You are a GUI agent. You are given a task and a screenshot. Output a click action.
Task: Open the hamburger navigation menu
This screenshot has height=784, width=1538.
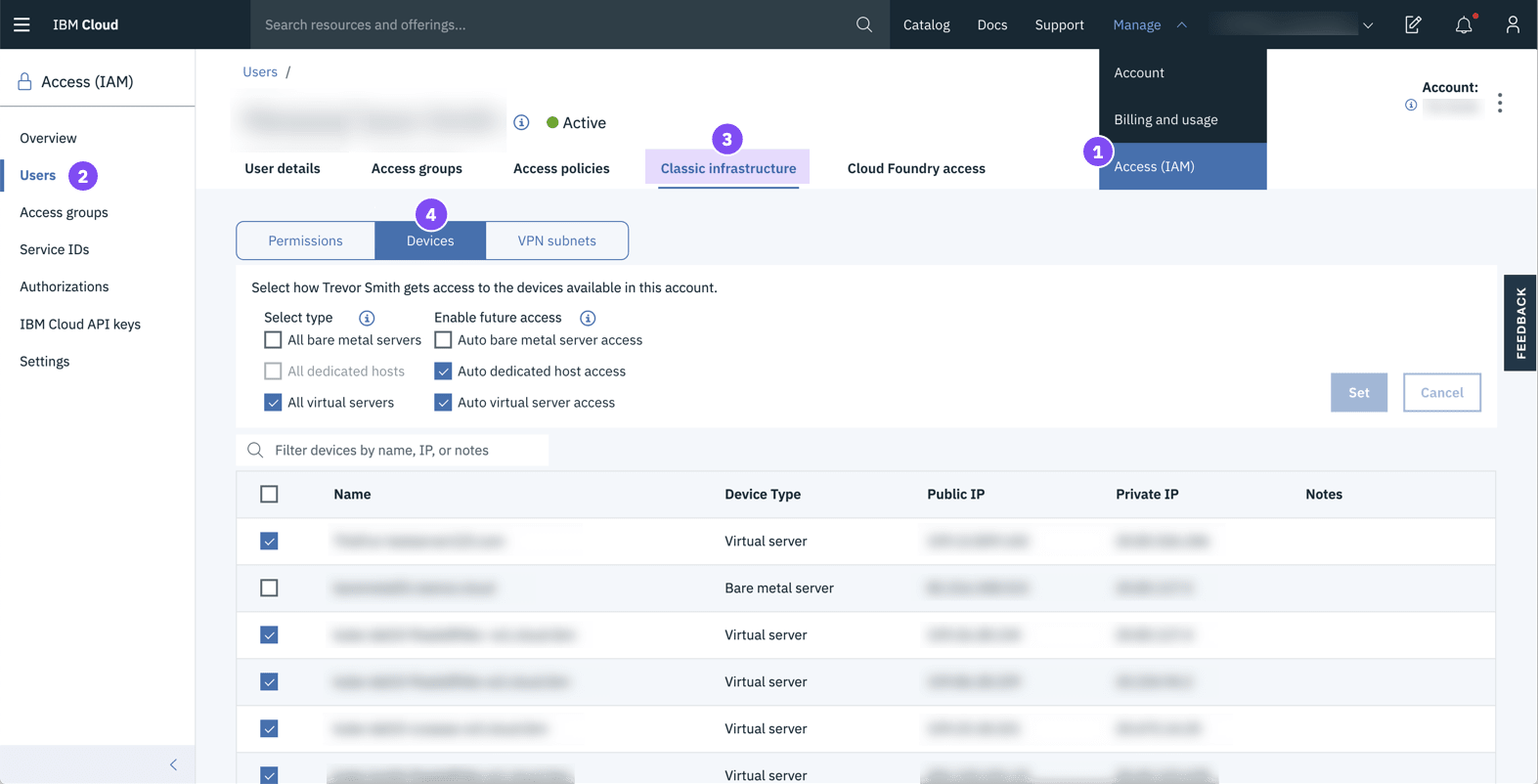click(x=22, y=24)
